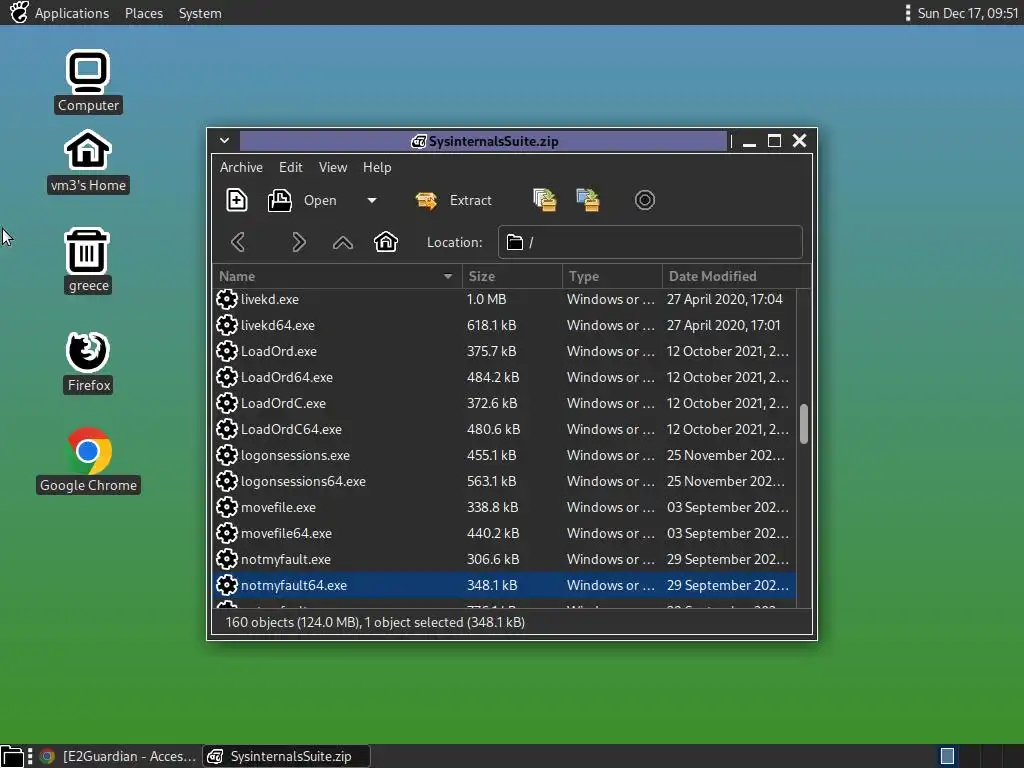Screen dimensions: 1024x768
Task: Go forward to next location
Action: pyautogui.click(x=298, y=242)
